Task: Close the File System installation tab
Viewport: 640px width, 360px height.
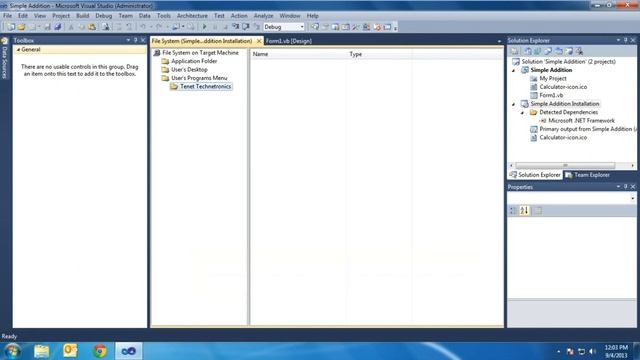Action: [x=259, y=41]
